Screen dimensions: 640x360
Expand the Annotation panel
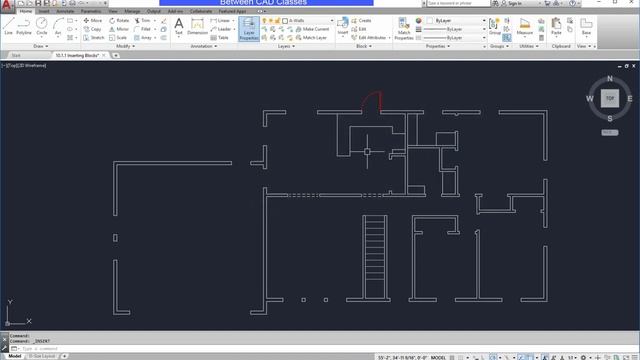[x=204, y=46]
